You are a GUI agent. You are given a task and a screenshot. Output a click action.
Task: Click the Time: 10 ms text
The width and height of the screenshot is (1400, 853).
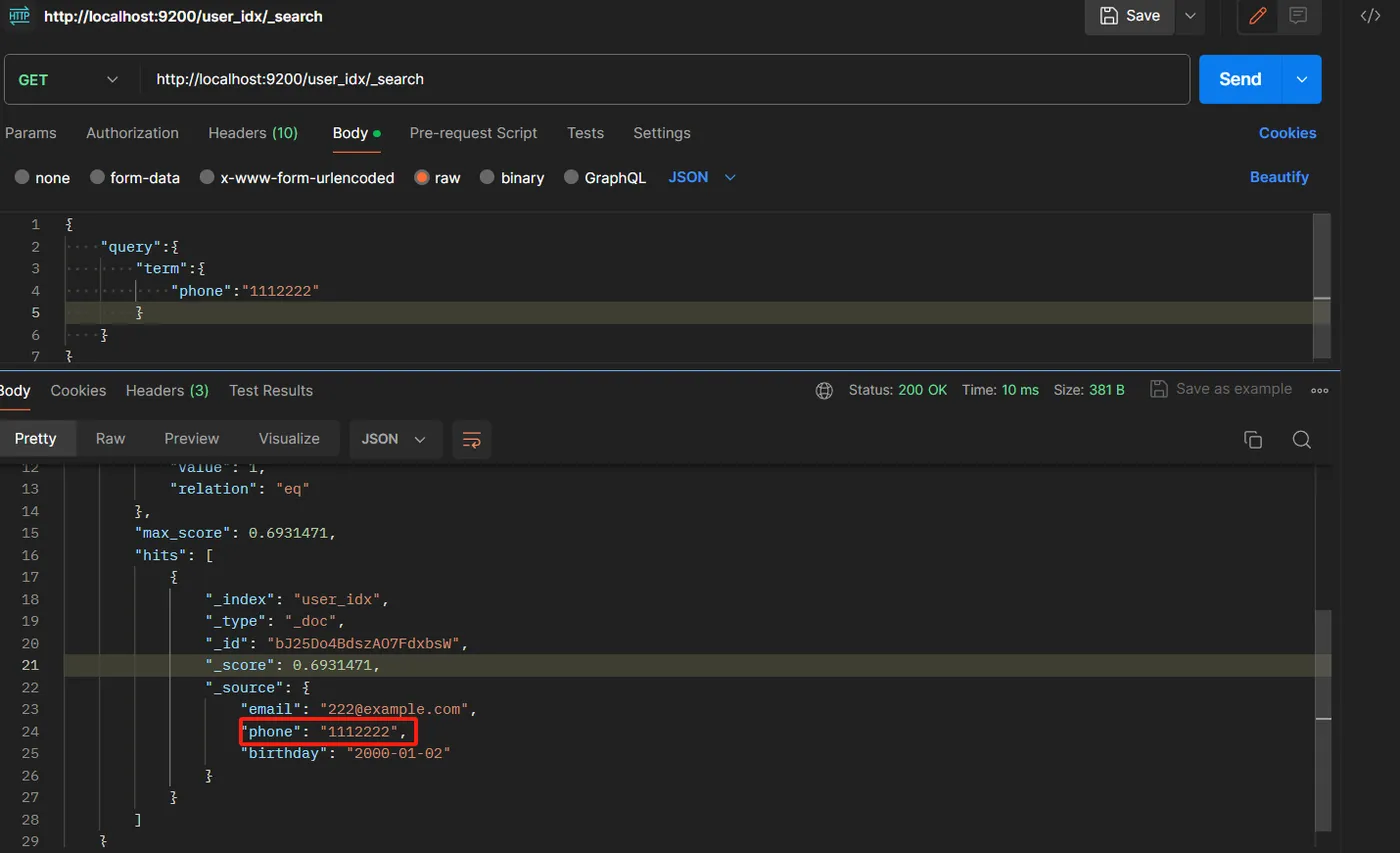(x=1000, y=390)
